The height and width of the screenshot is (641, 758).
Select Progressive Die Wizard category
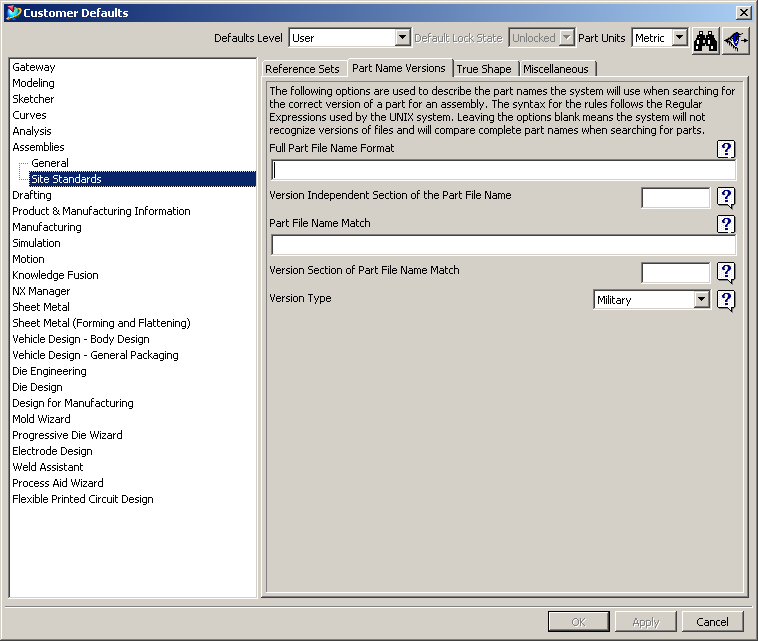pos(67,435)
